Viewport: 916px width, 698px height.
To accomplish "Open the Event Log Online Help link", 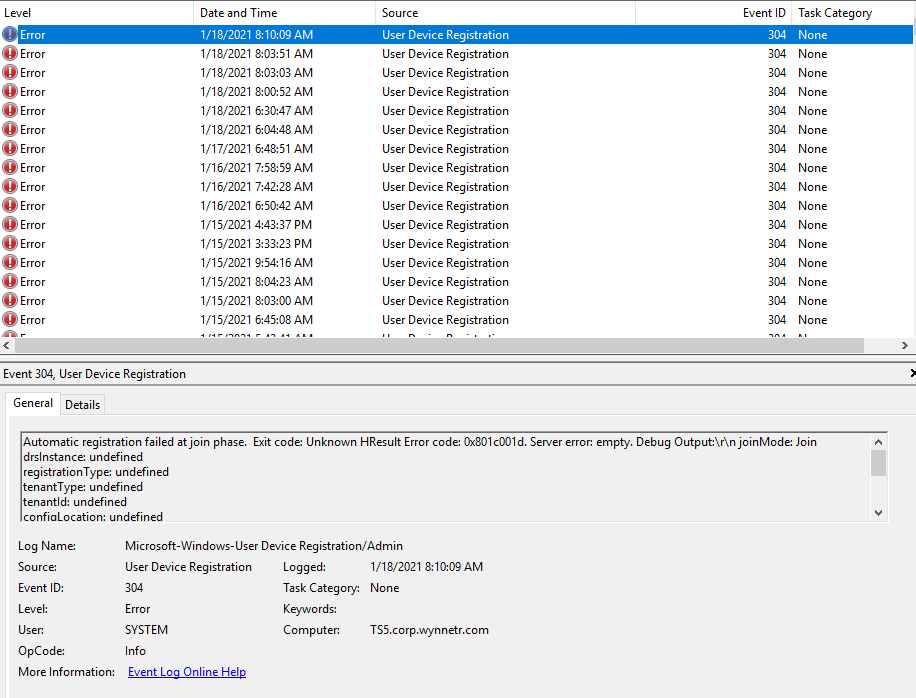I will pyautogui.click(x=186, y=671).
